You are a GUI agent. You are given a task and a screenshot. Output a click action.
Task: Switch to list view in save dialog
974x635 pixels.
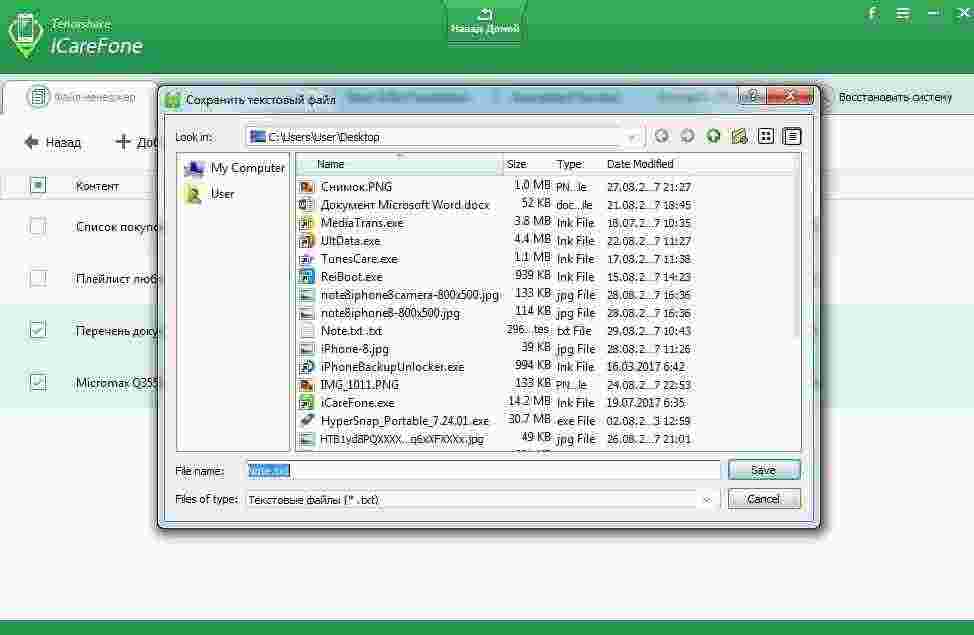(x=766, y=136)
